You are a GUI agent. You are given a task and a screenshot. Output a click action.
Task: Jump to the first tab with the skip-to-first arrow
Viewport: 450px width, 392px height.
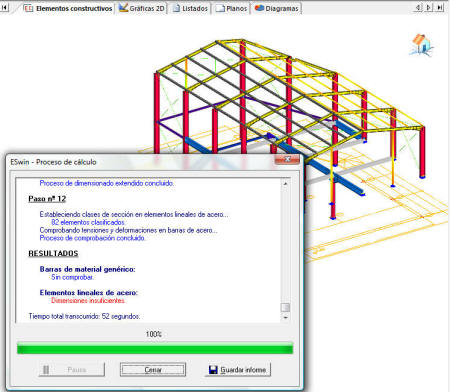[x=4, y=8]
